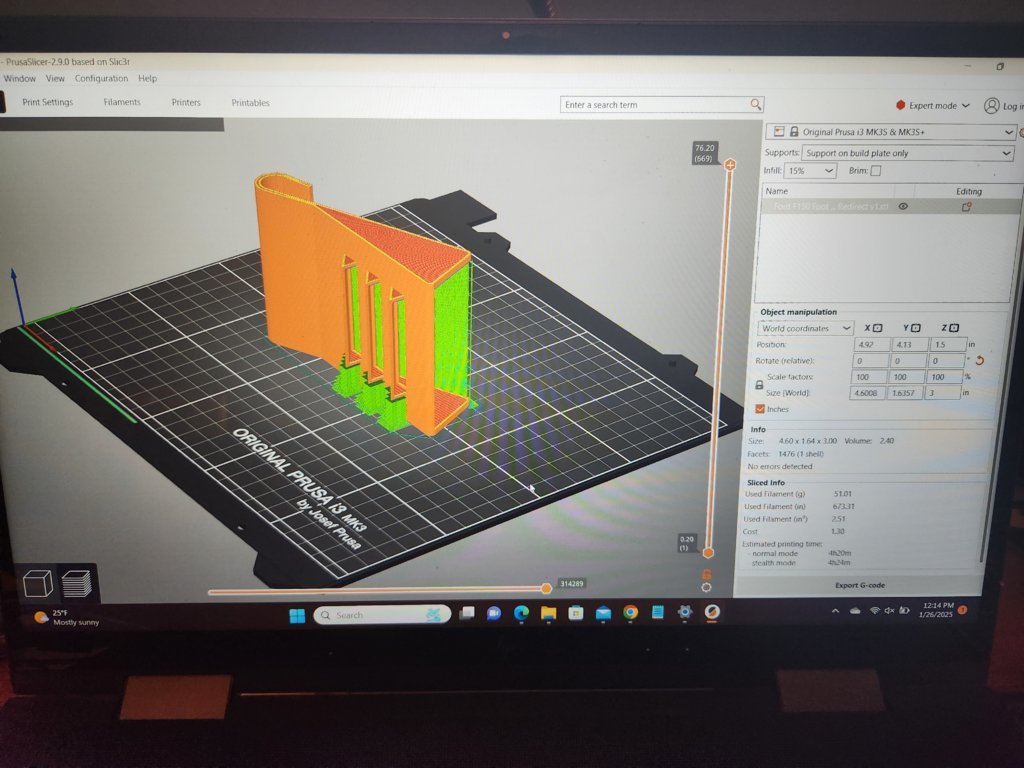Click PrusaSlicer icon on taskbar

coord(712,612)
